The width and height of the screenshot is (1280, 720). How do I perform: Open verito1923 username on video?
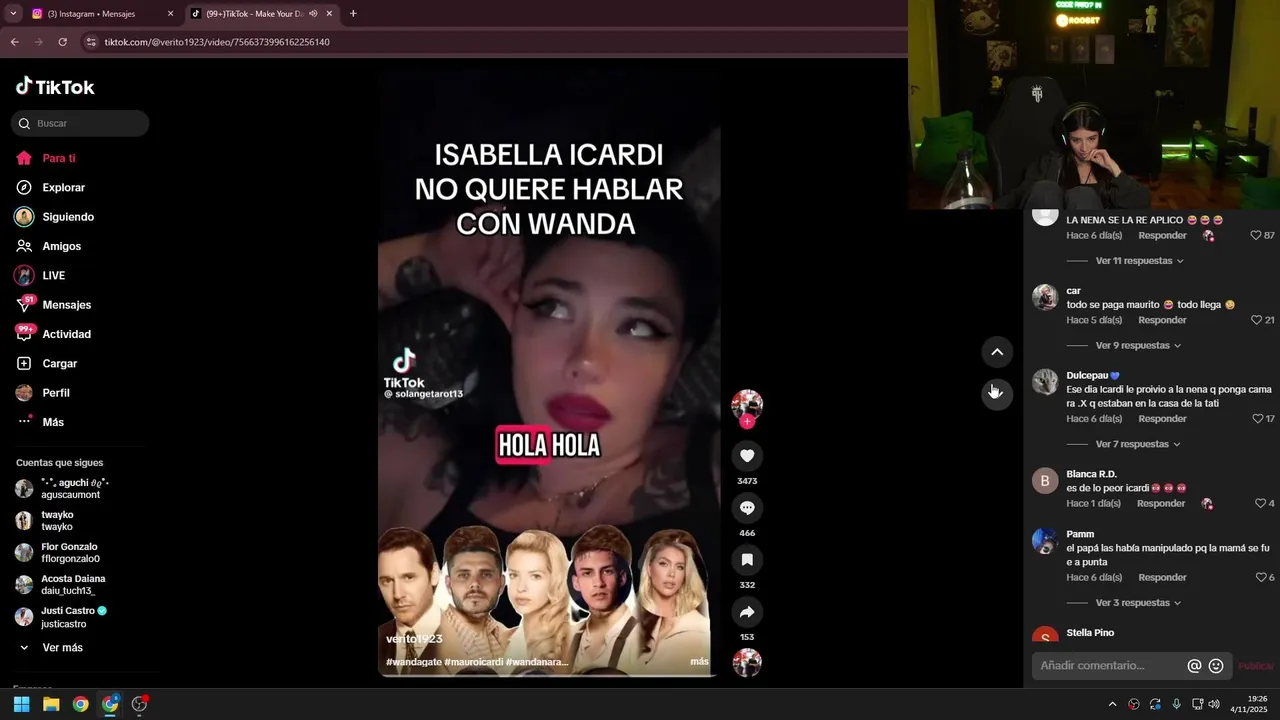(414, 639)
